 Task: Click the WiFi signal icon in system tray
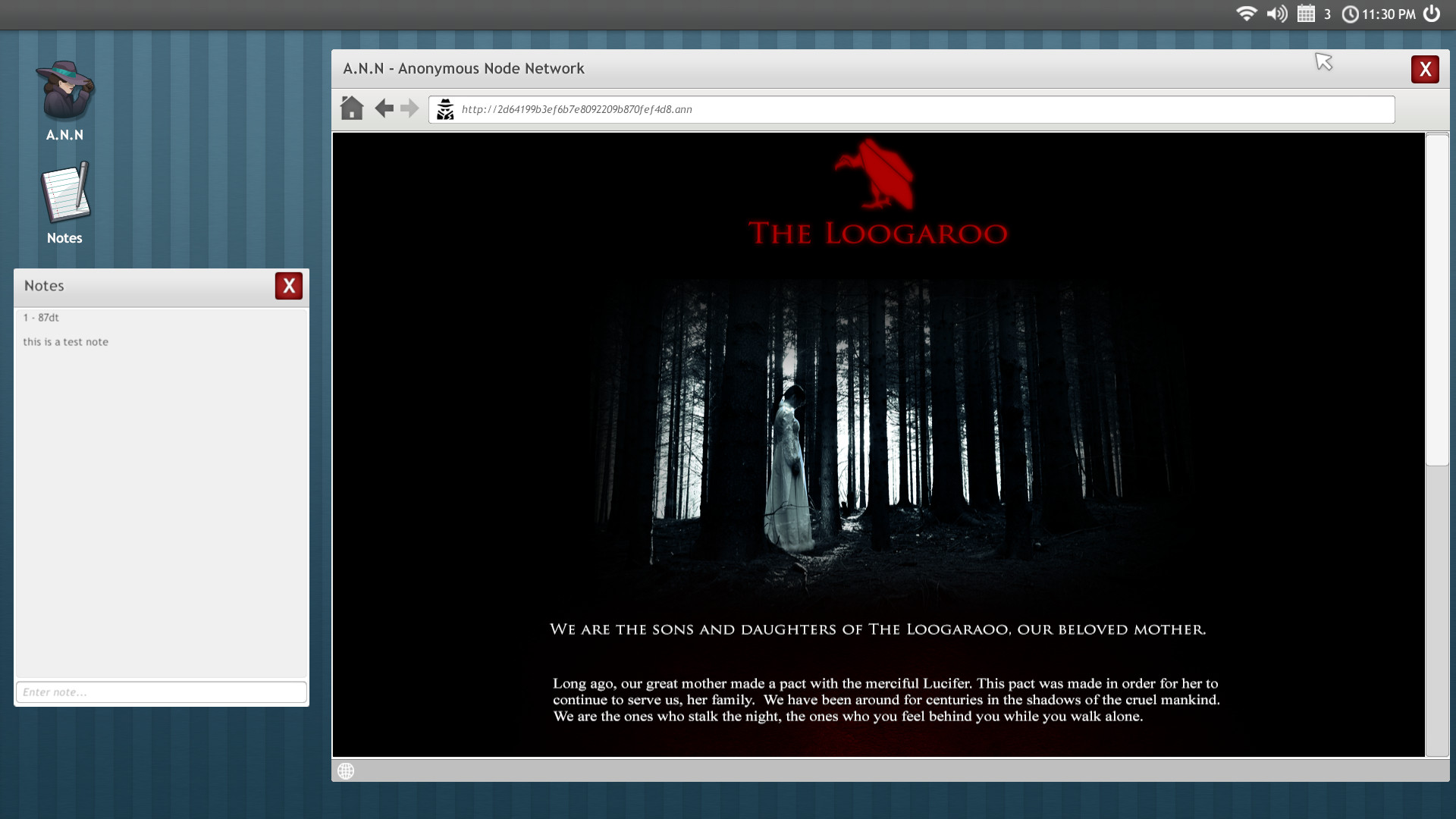coord(1247,13)
